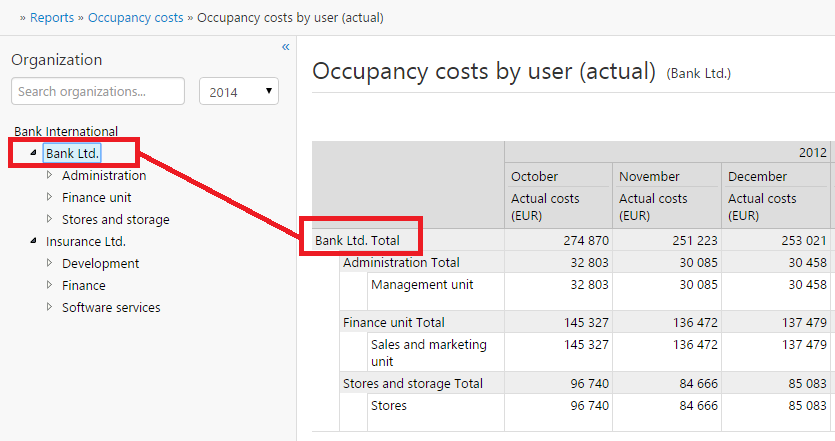Select Bank Ltd. organization in tree
Viewport: 835px width, 441px height.
coord(72,153)
